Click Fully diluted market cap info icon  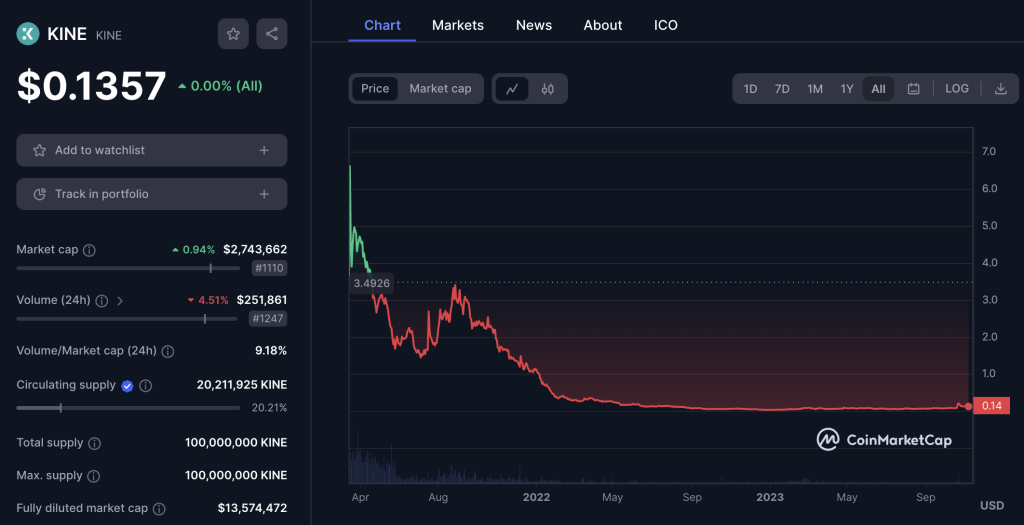coord(159,509)
